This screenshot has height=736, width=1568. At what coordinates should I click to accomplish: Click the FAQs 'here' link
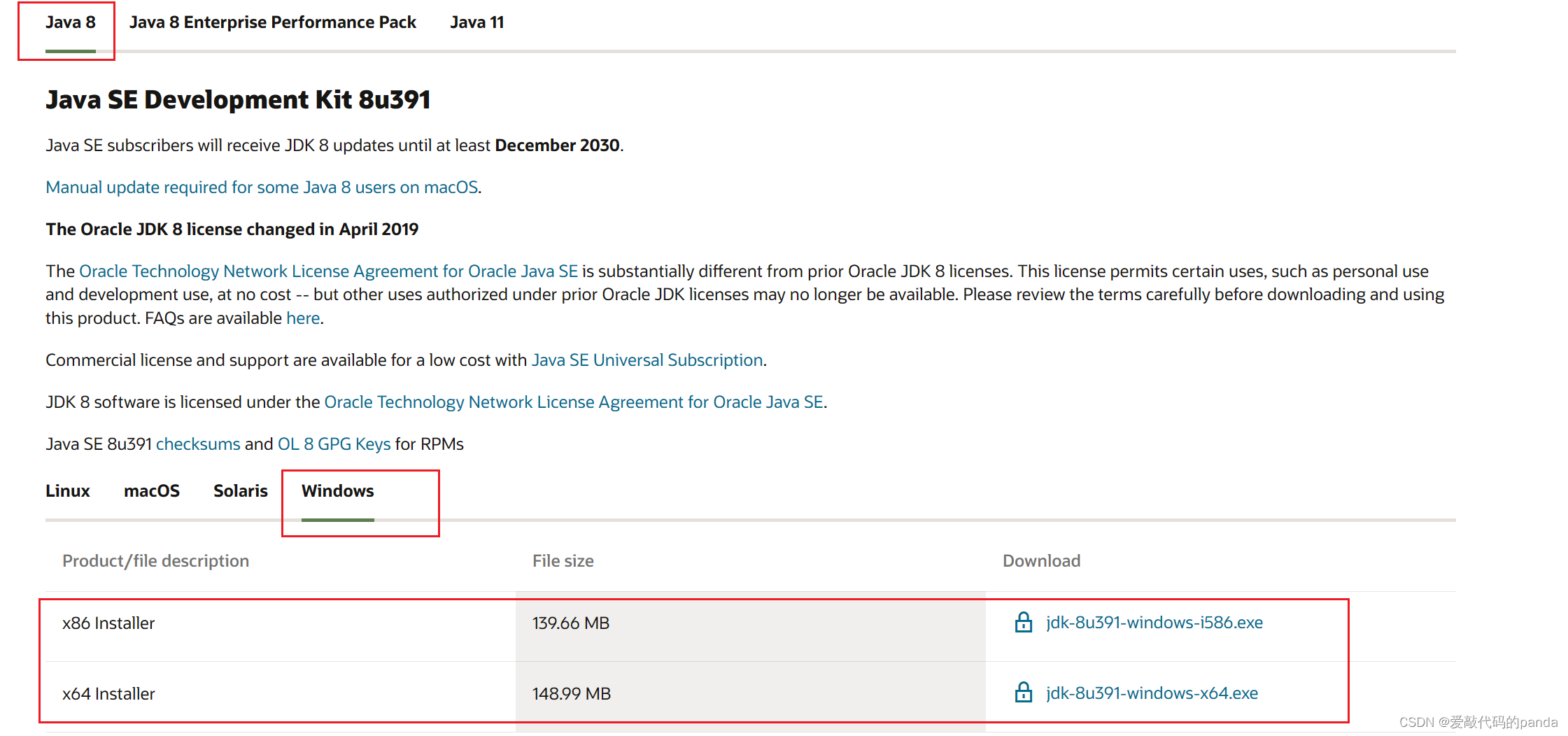point(303,318)
